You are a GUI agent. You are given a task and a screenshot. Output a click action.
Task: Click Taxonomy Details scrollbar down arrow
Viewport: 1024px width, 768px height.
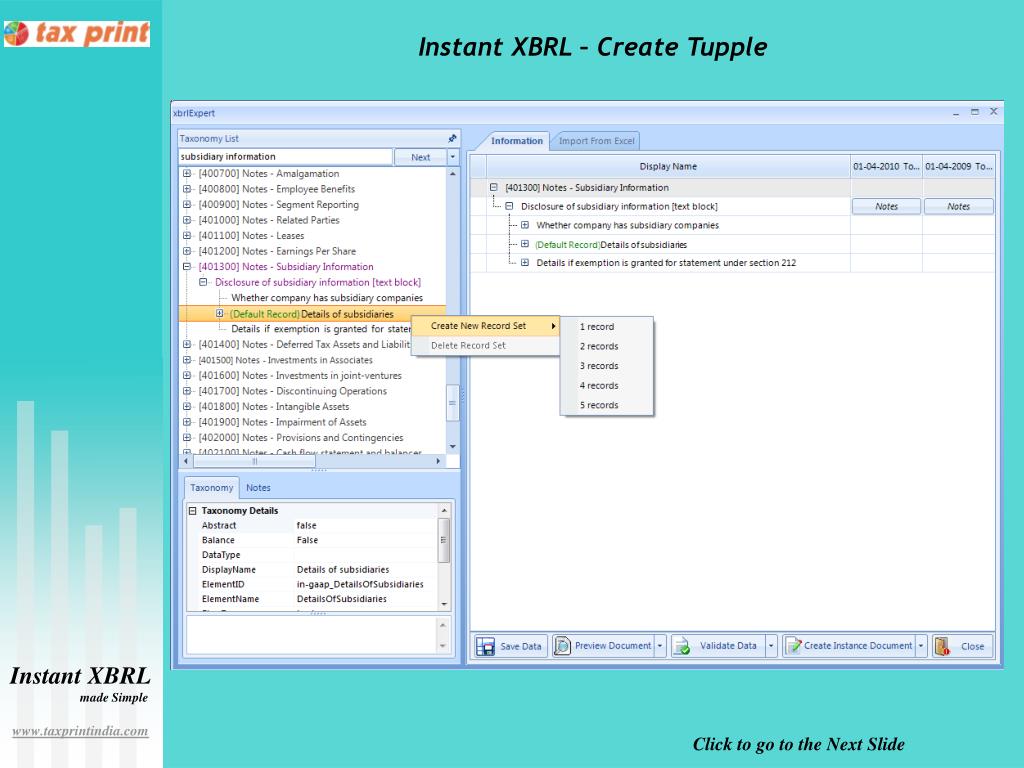[x=444, y=604]
